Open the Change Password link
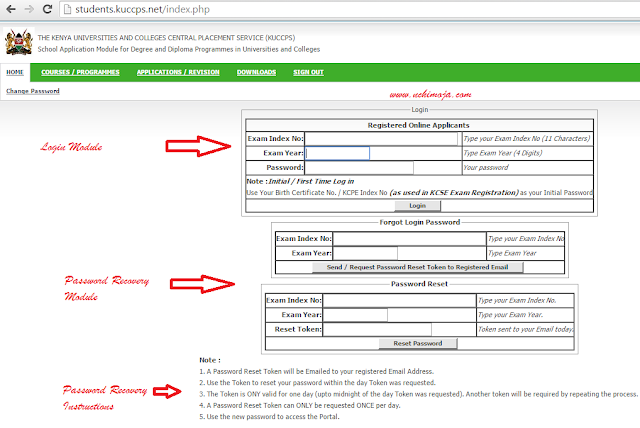Viewport: 640px width, 428px height. point(33,91)
